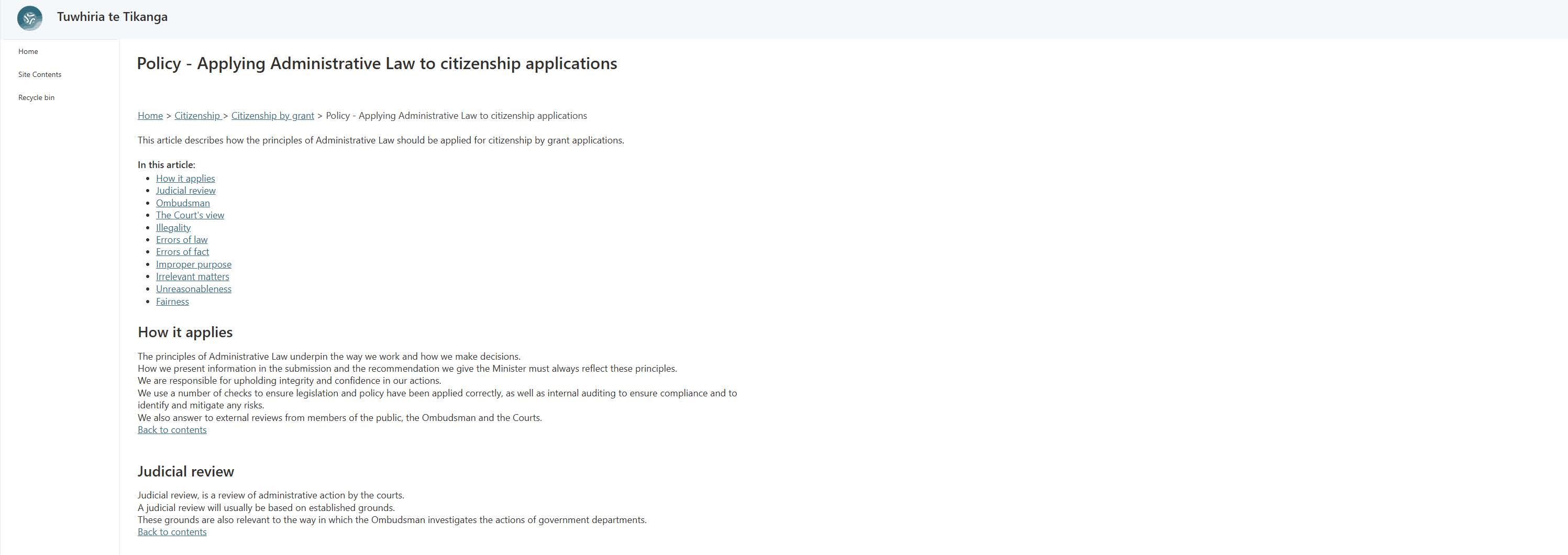Click the Errors of law link
This screenshot has height=555, width=1568.
click(x=181, y=240)
